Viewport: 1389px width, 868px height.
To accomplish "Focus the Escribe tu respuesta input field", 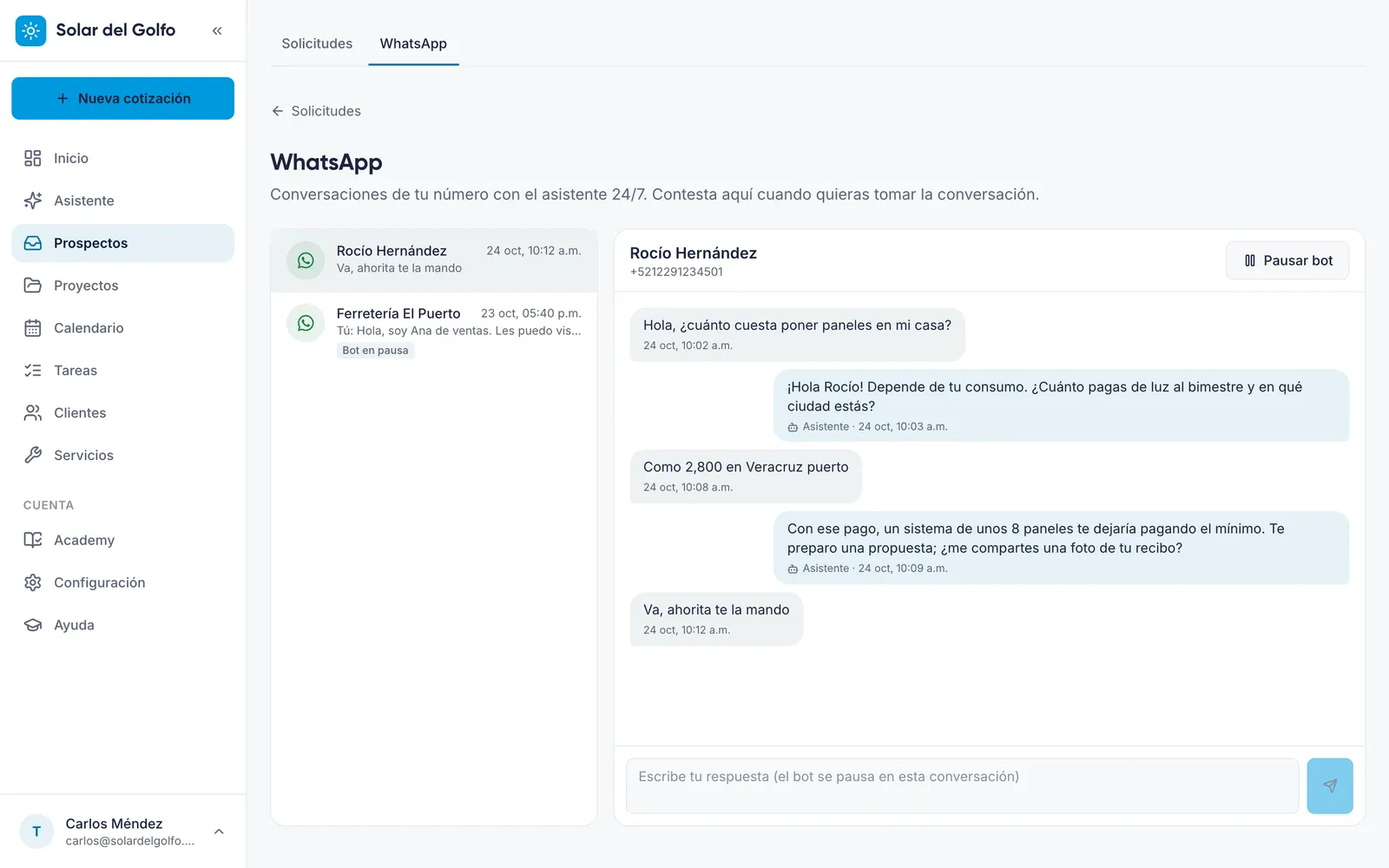I will pyautogui.click(x=962, y=786).
